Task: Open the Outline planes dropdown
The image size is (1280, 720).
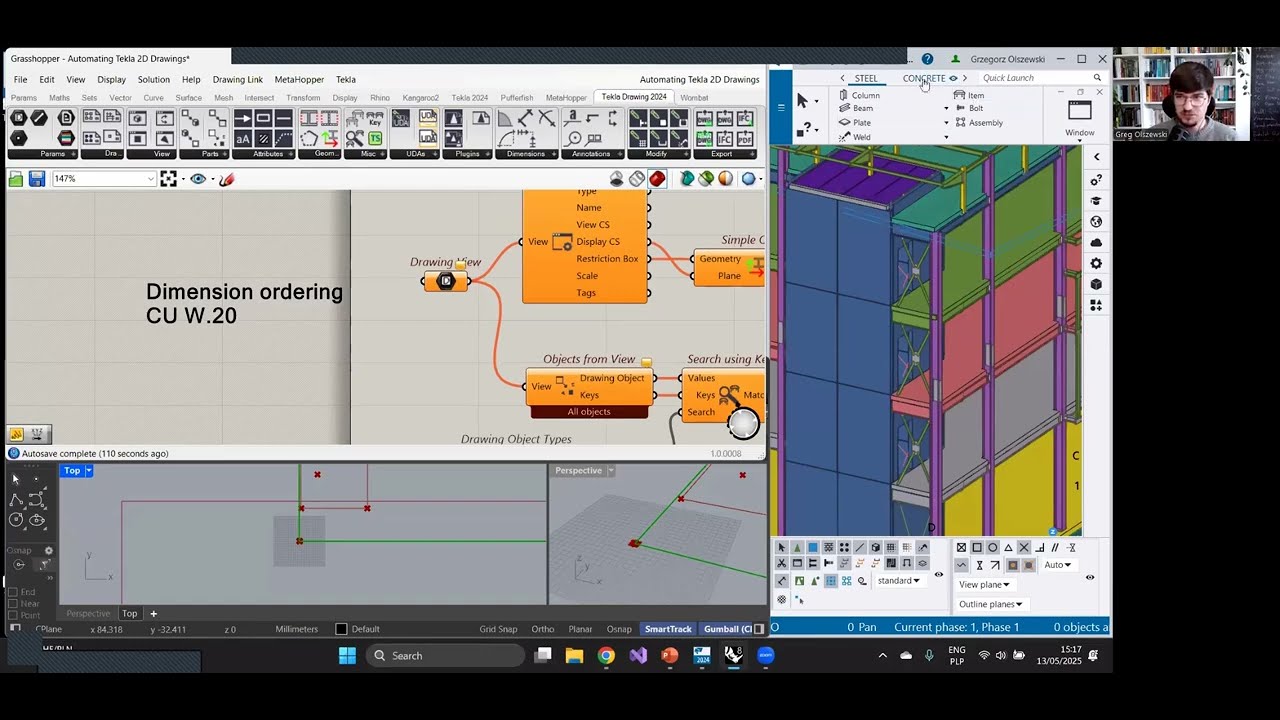Action: click(991, 604)
